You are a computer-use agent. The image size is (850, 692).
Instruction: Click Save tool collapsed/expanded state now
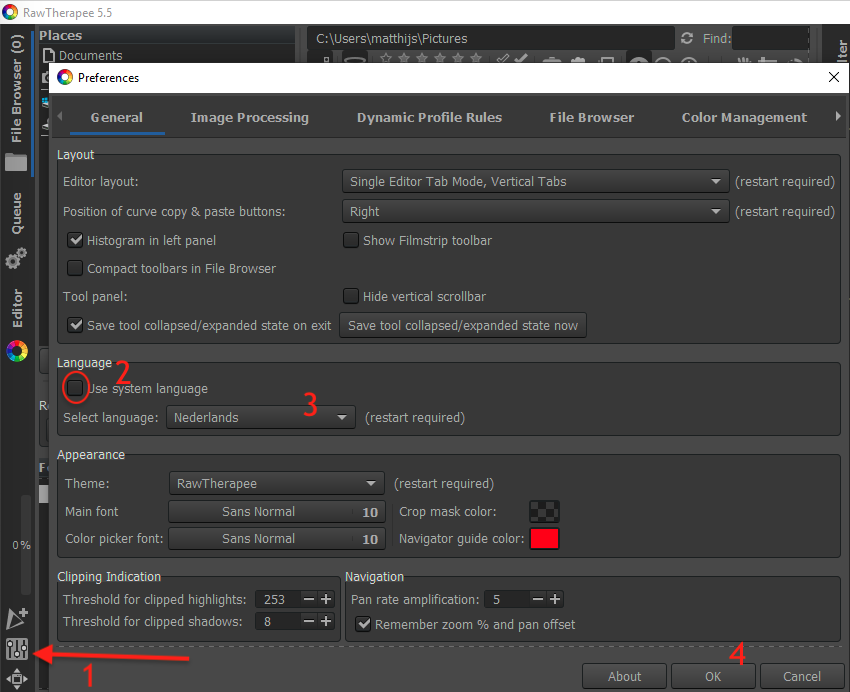[x=462, y=325]
